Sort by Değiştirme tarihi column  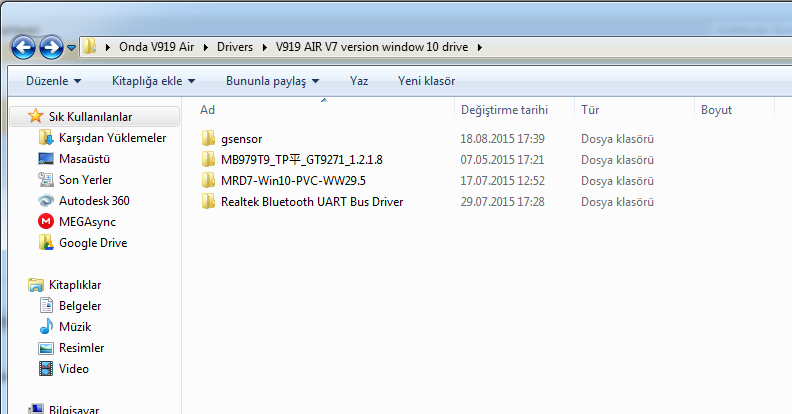504,110
